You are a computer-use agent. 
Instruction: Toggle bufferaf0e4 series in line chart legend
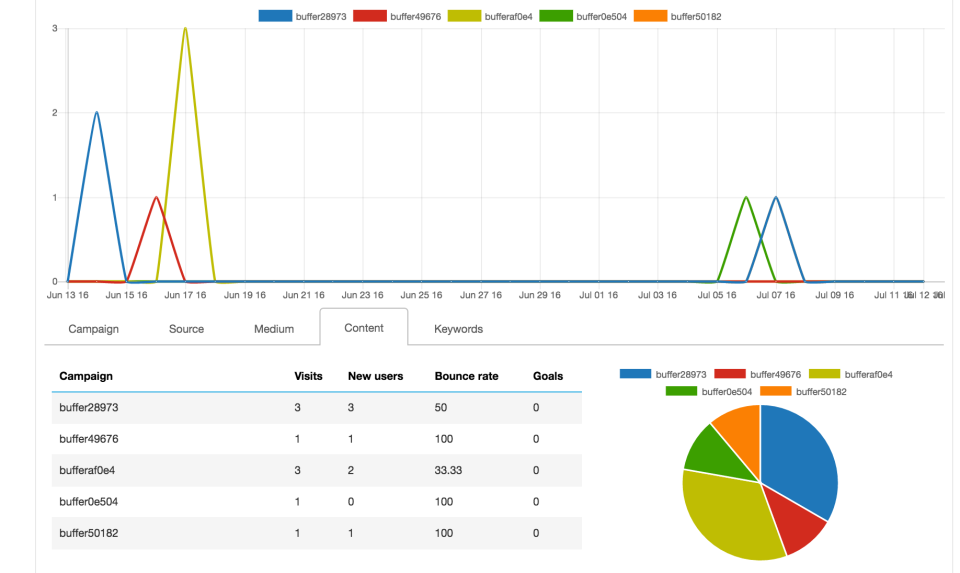(x=490, y=17)
